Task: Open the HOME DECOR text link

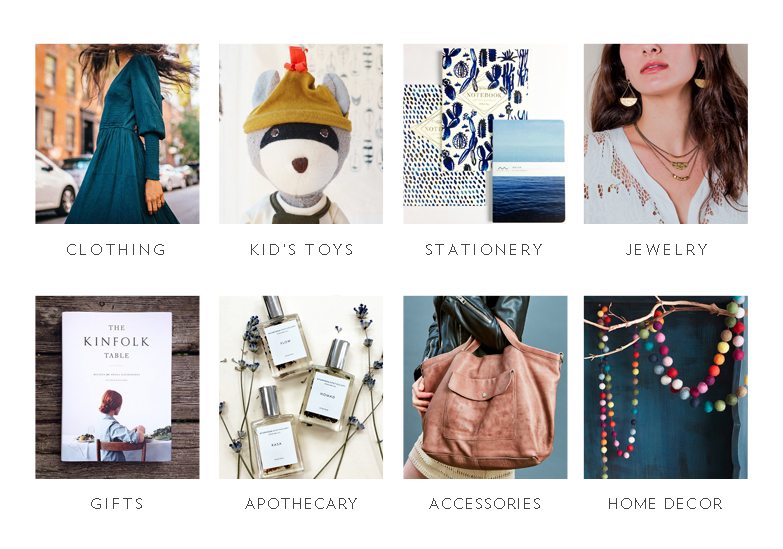Action: tap(665, 503)
